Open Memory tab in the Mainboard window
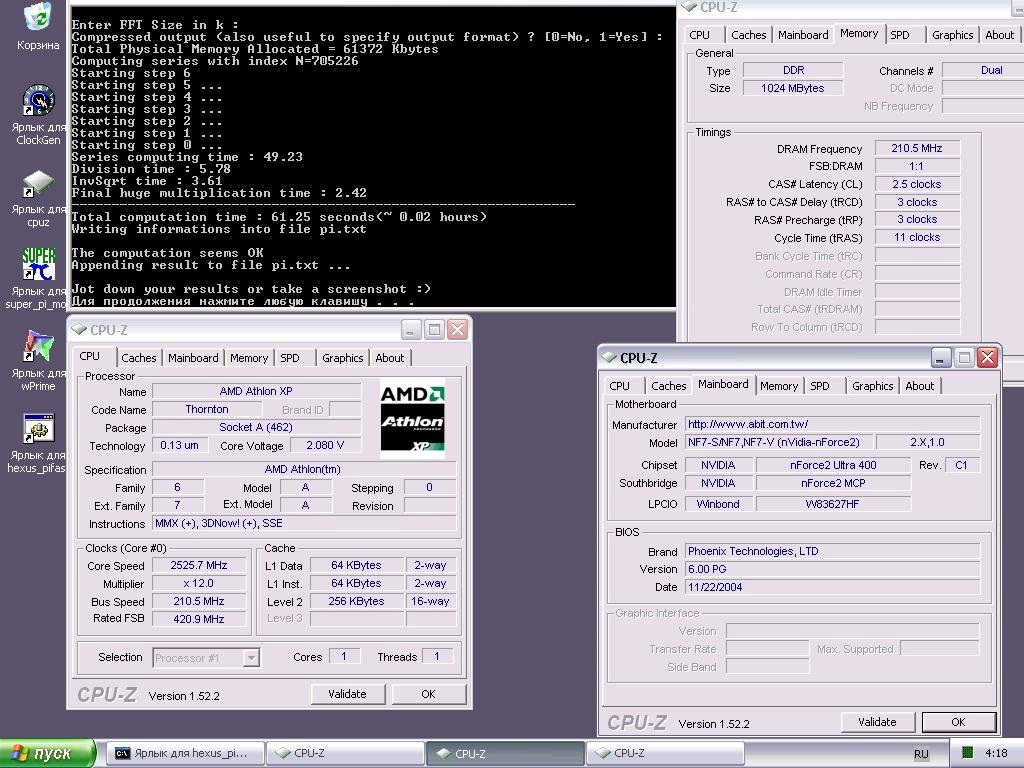This screenshot has width=1024, height=768. (x=779, y=386)
